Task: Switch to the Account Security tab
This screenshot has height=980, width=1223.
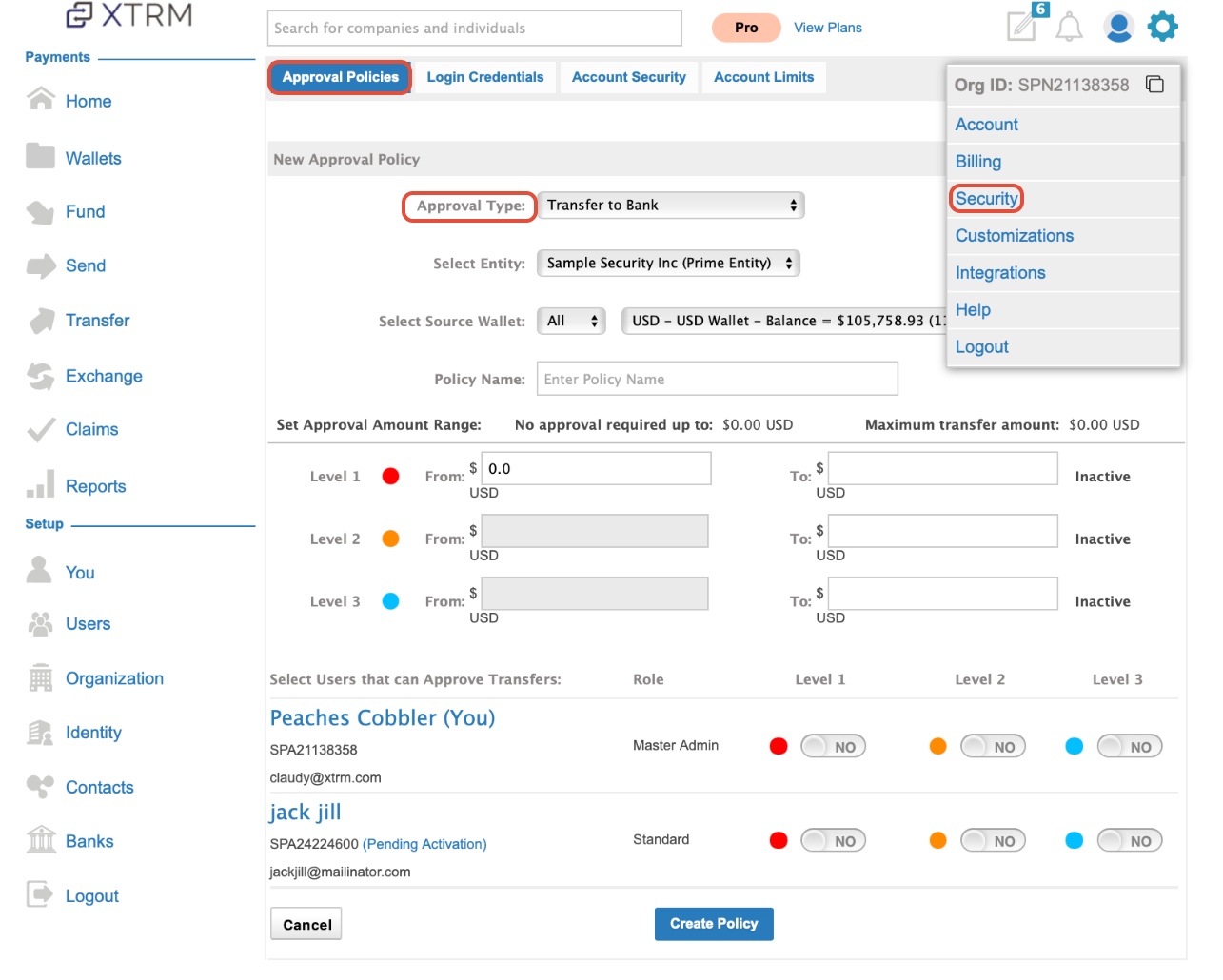Action: (629, 77)
